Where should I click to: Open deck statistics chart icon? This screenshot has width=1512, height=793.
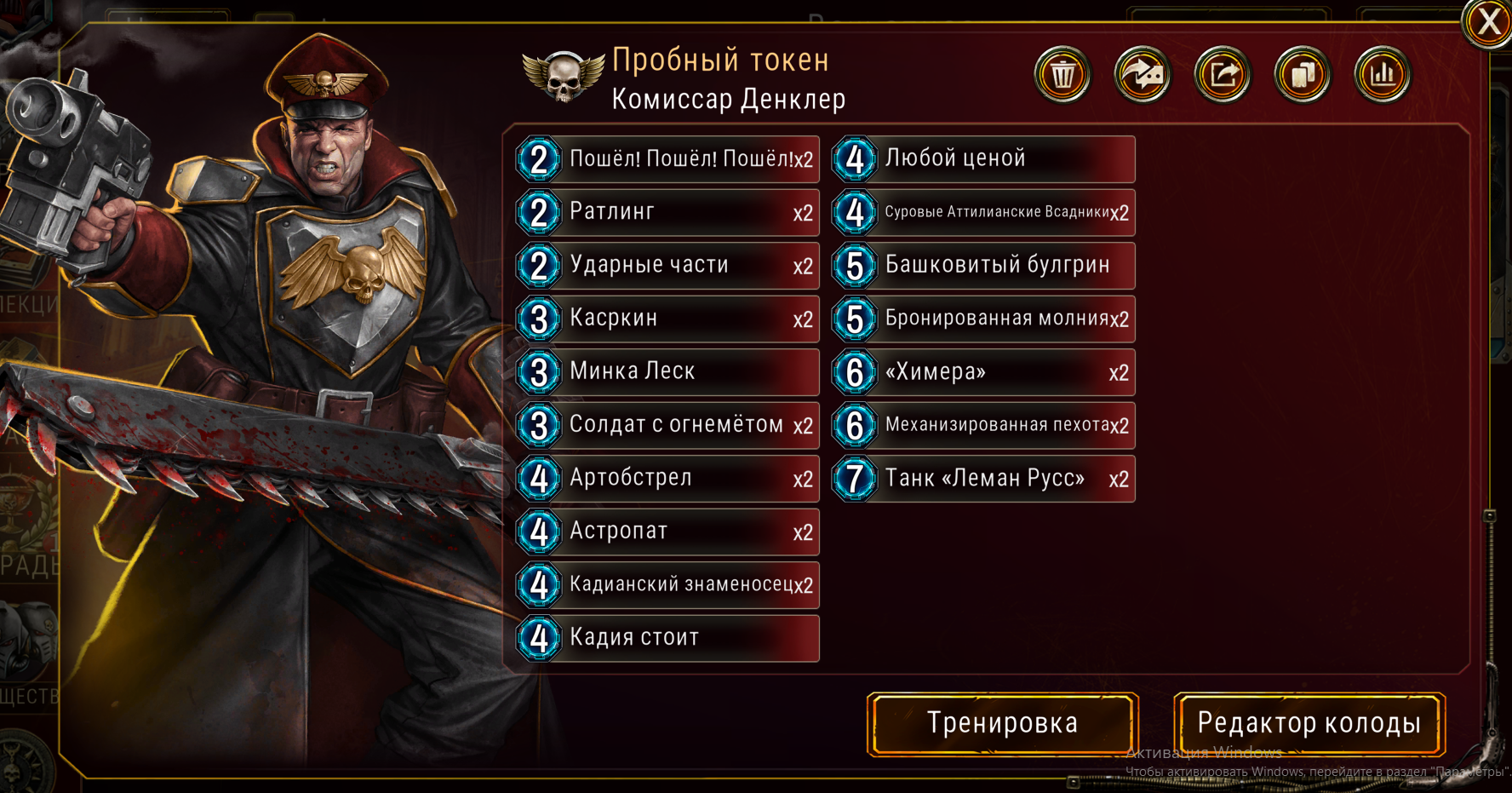[1383, 75]
